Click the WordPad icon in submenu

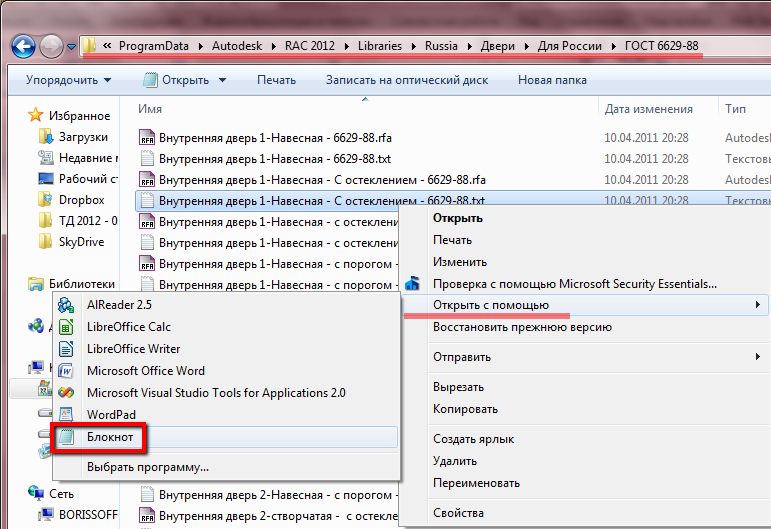pos(66,414)
